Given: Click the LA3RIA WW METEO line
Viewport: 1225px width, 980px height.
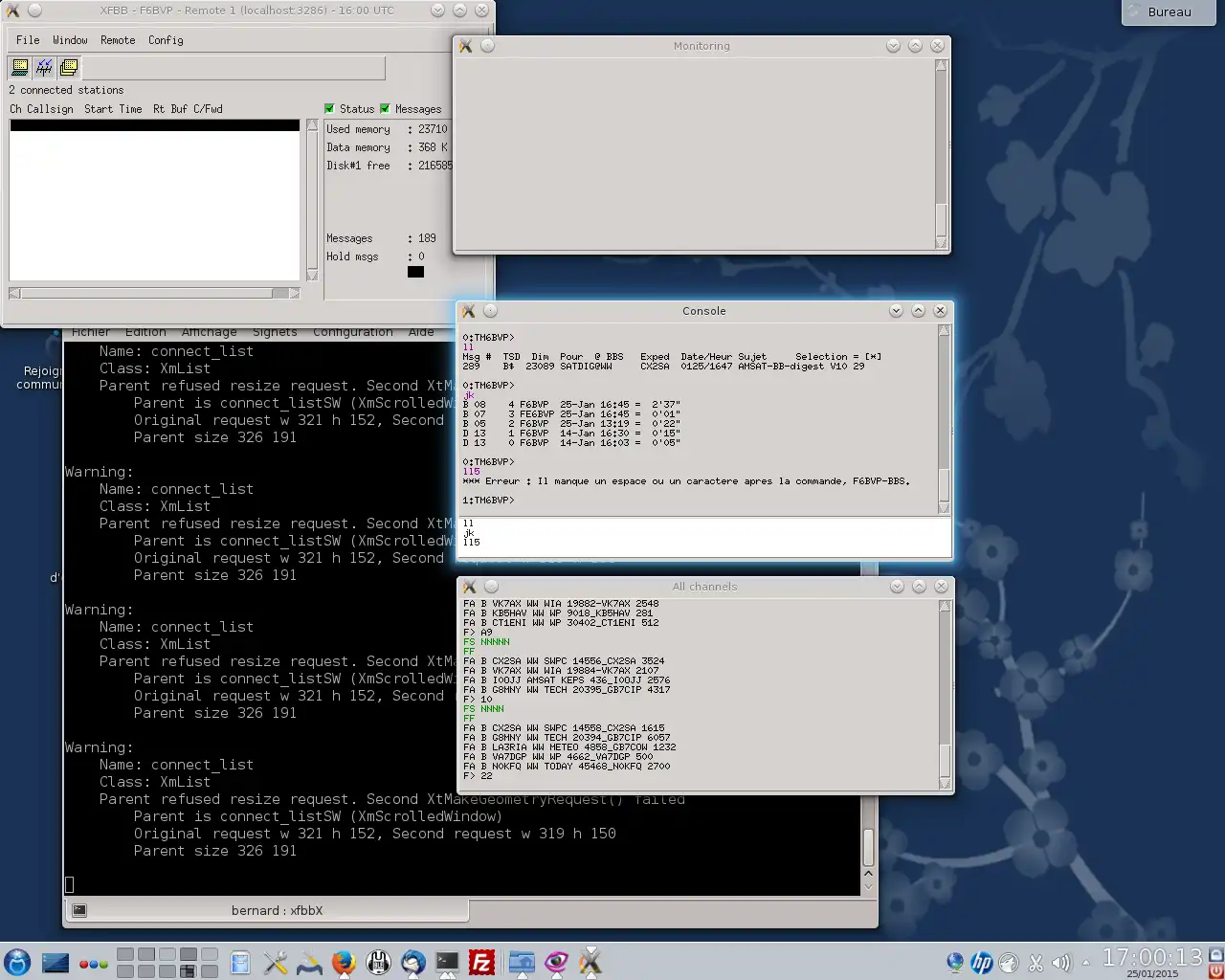Looking at the screenshot, I should (569, 747).
